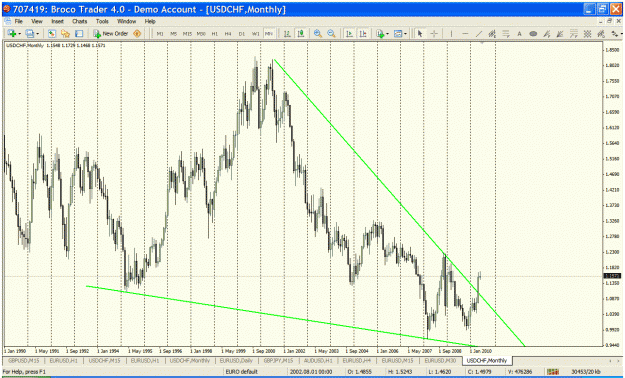
Task: Click the Zoom In magnifier
Action: 318,34
